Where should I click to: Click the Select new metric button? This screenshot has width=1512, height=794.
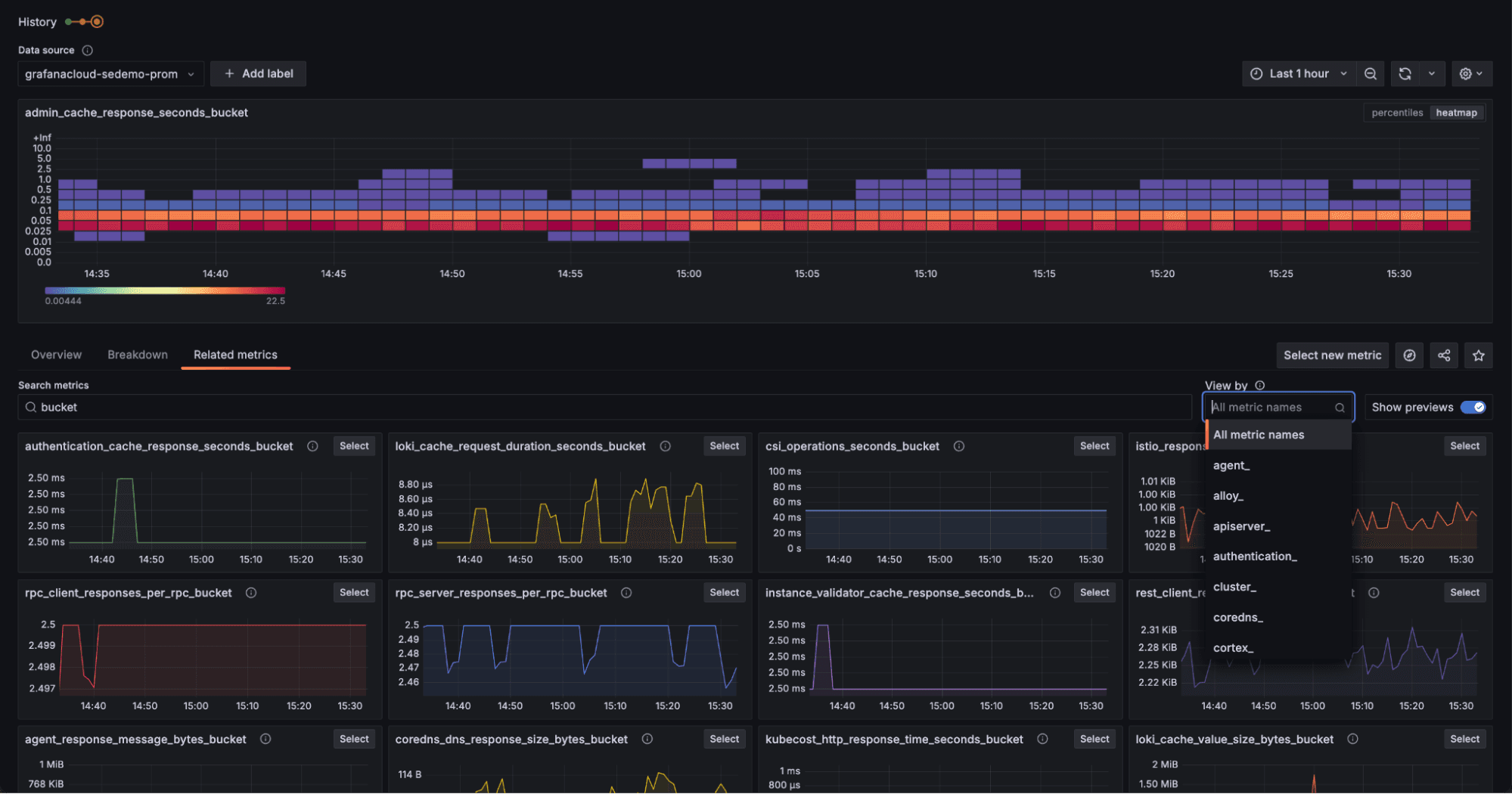(x=1332, y=355)
